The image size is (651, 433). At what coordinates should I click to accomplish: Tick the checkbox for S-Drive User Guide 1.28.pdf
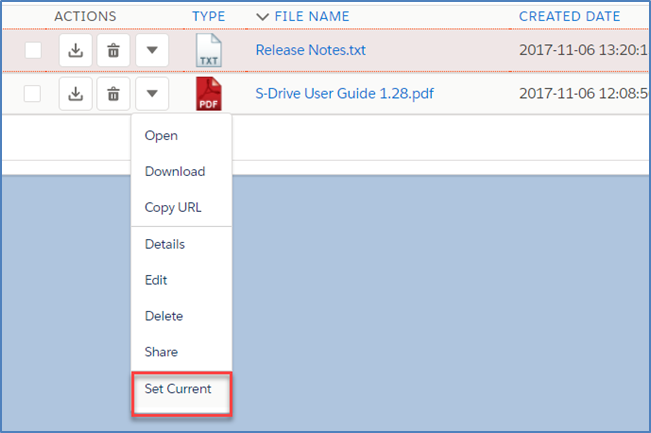[x=33, y=94]
